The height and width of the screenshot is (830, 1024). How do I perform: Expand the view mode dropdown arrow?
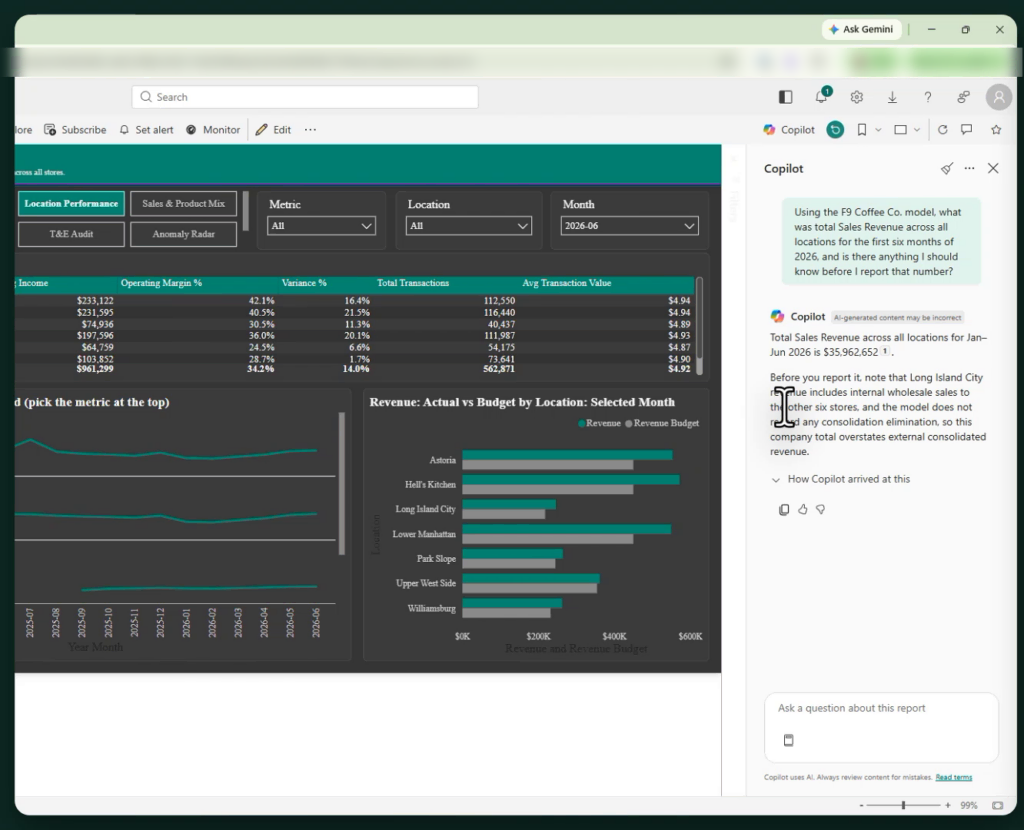[x=917, y=130]
